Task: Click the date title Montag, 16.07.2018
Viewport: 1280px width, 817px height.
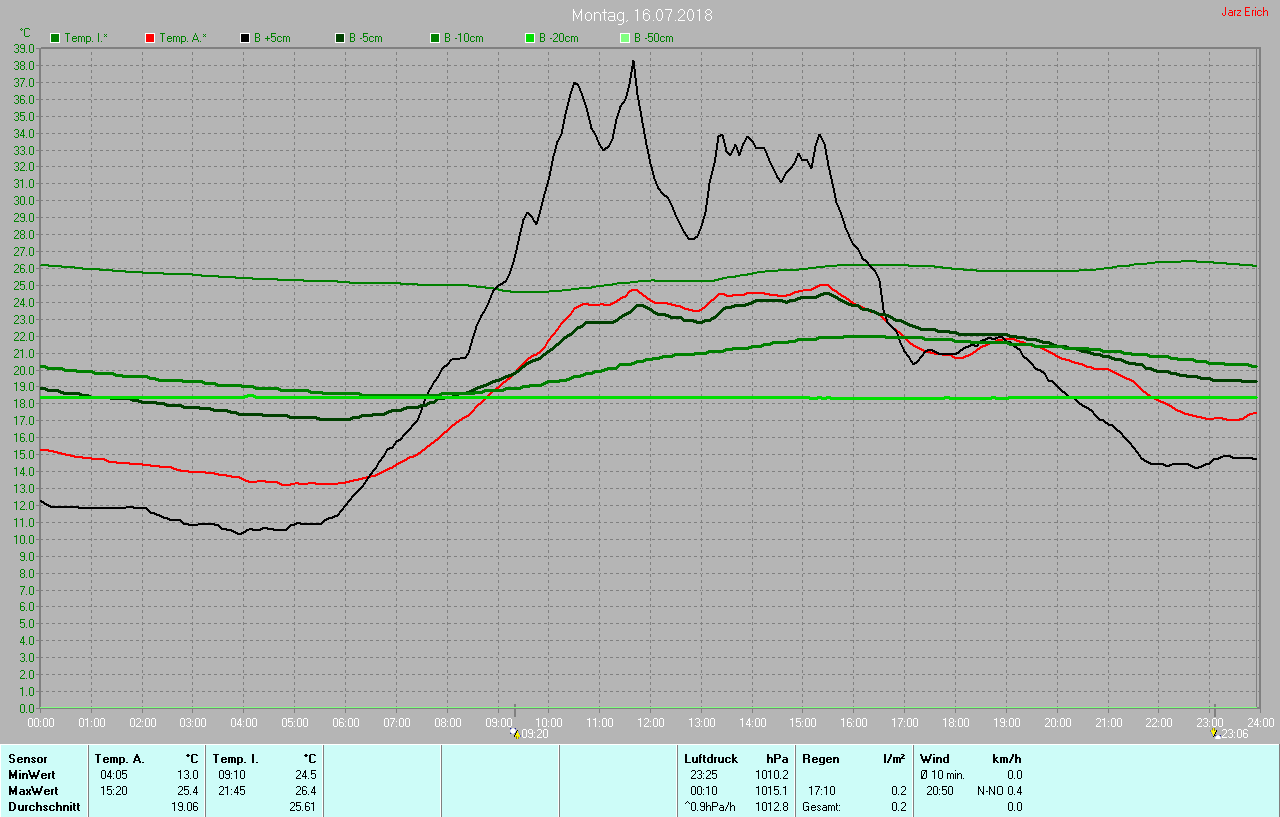Action: [642, 16]
